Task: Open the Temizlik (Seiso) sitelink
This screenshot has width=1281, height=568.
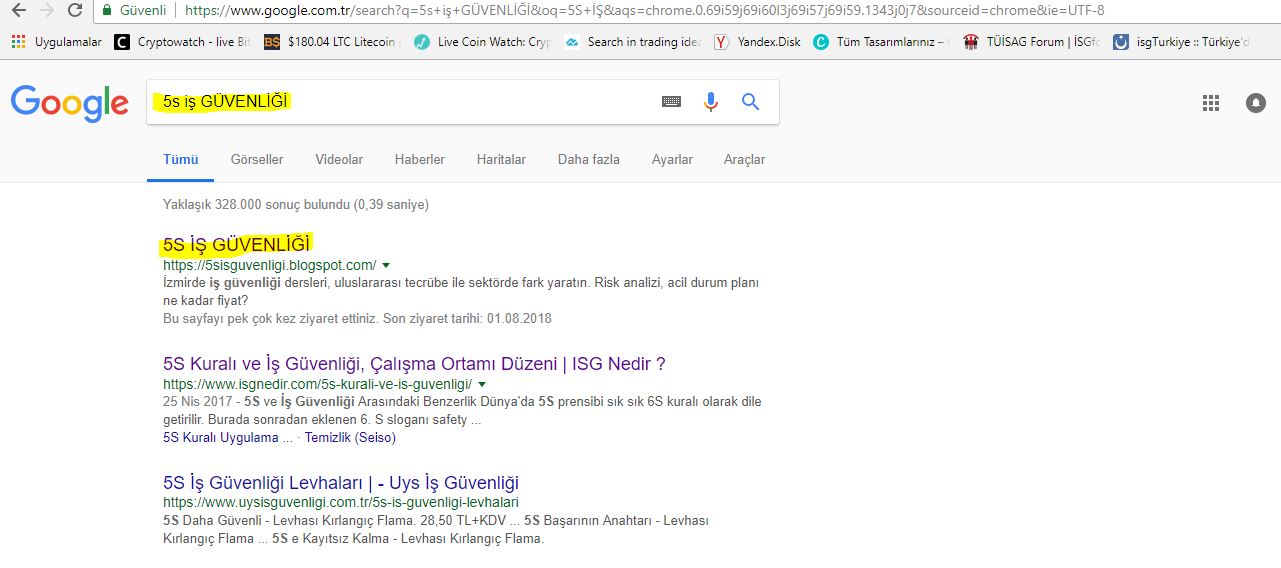Action: 350,438
